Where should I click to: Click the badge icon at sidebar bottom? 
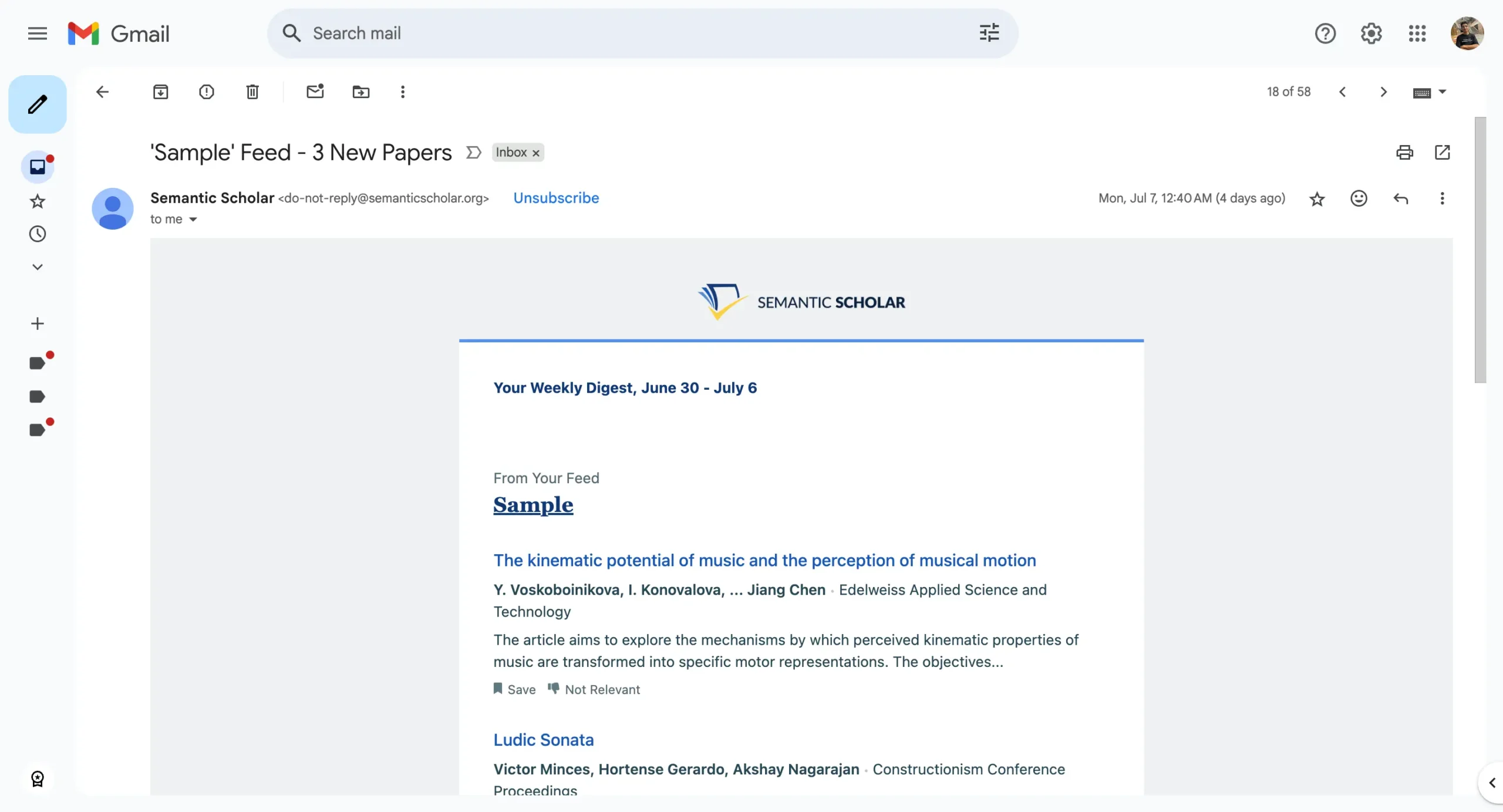click(x=38, y=779)
